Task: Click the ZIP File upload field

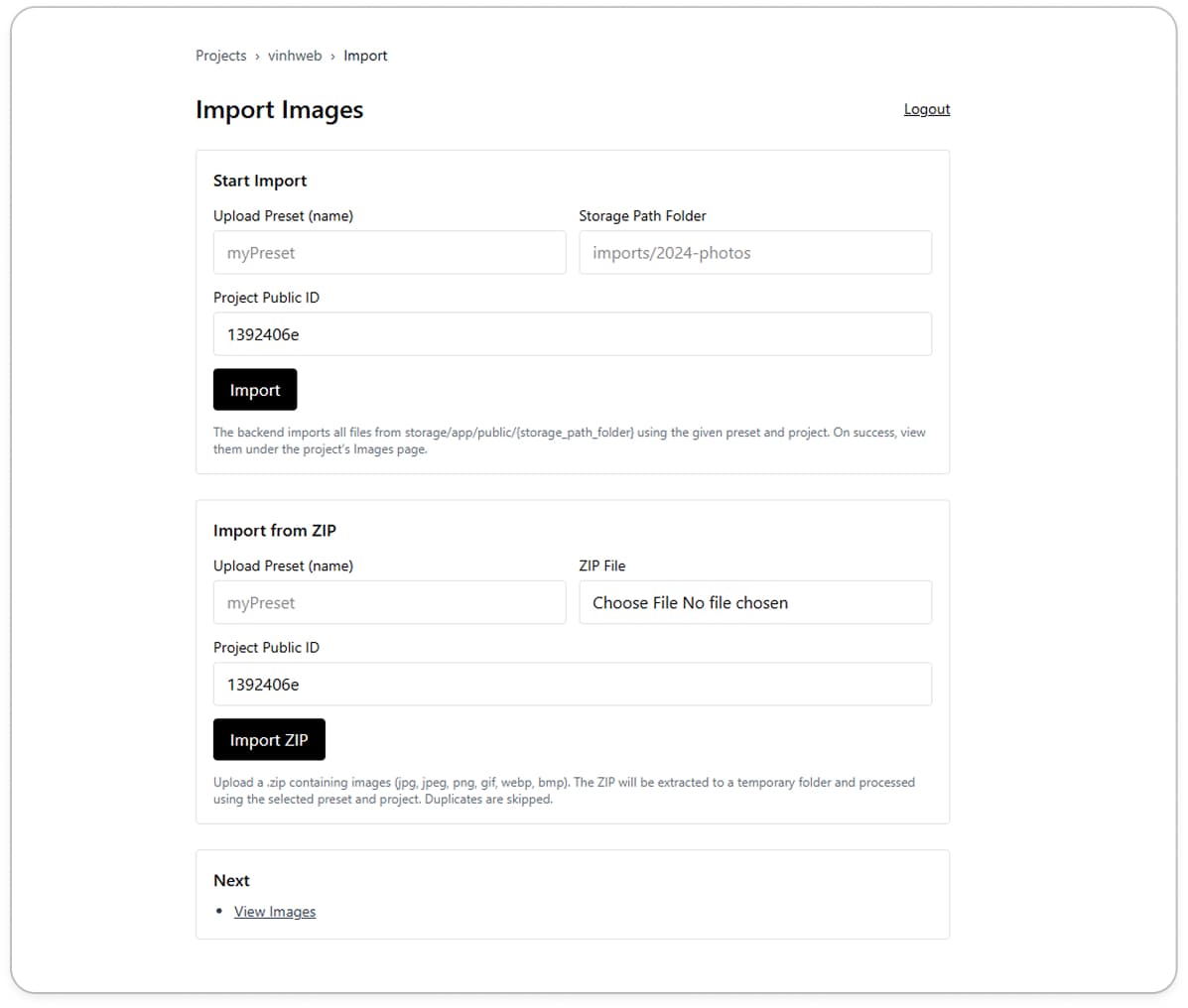Action: pyautogui.click(x=754, y=602)
